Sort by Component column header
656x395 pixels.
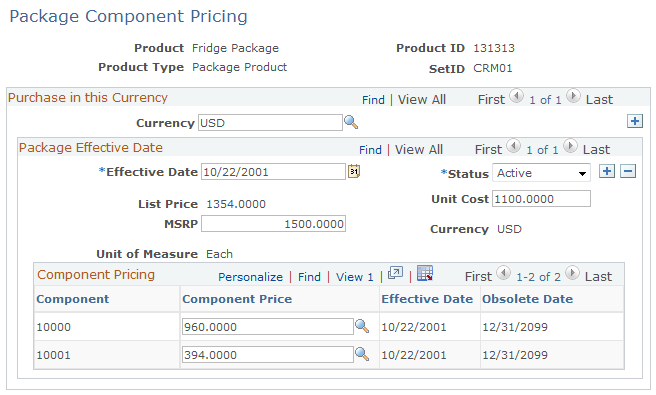click(73, 299)
